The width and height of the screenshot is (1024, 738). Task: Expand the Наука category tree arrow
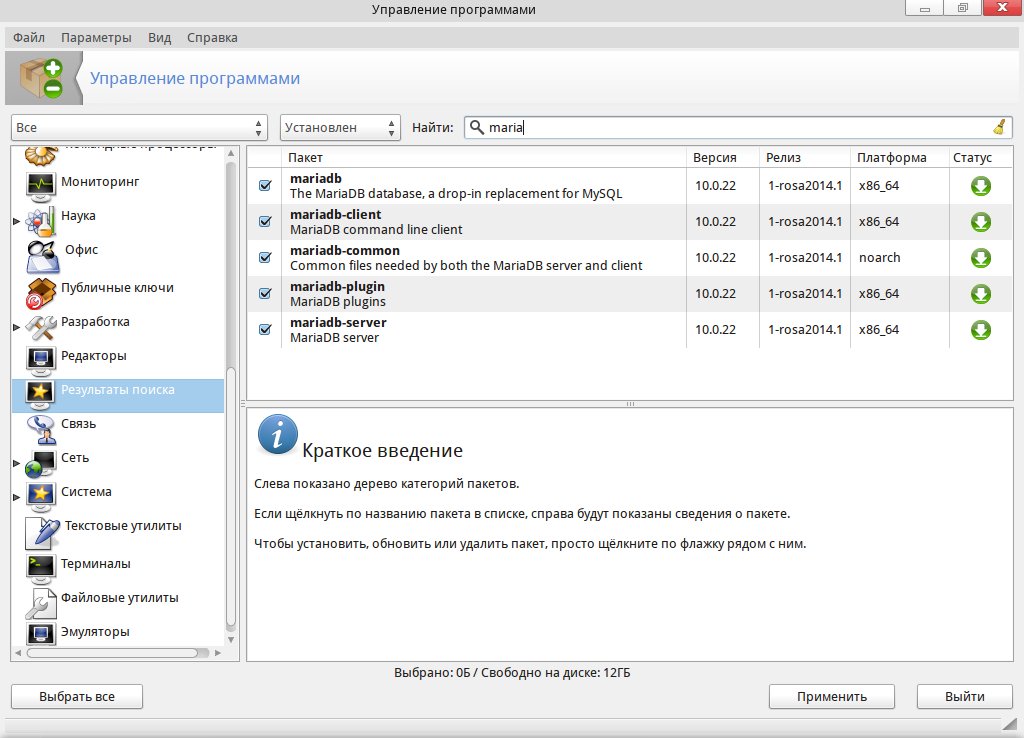[16, 221]
